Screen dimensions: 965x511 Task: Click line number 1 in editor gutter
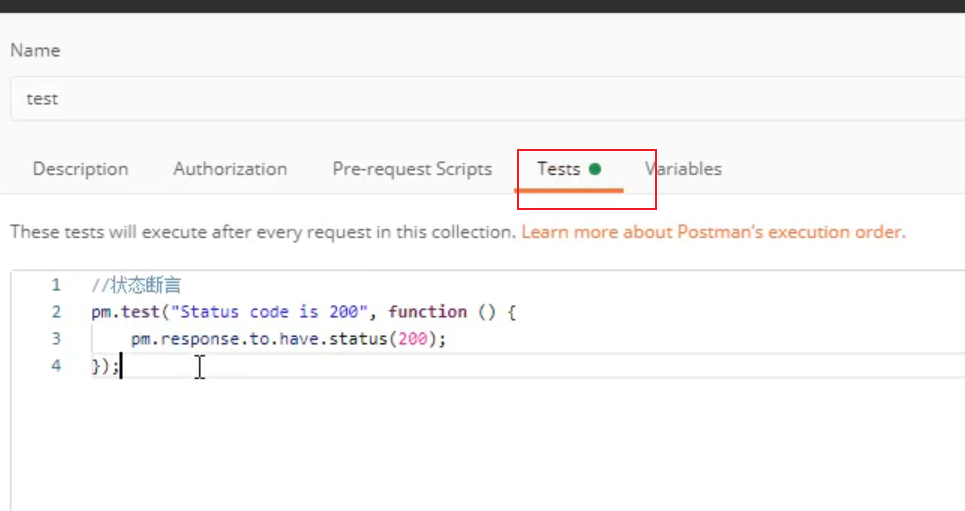[x=56, y=285]
